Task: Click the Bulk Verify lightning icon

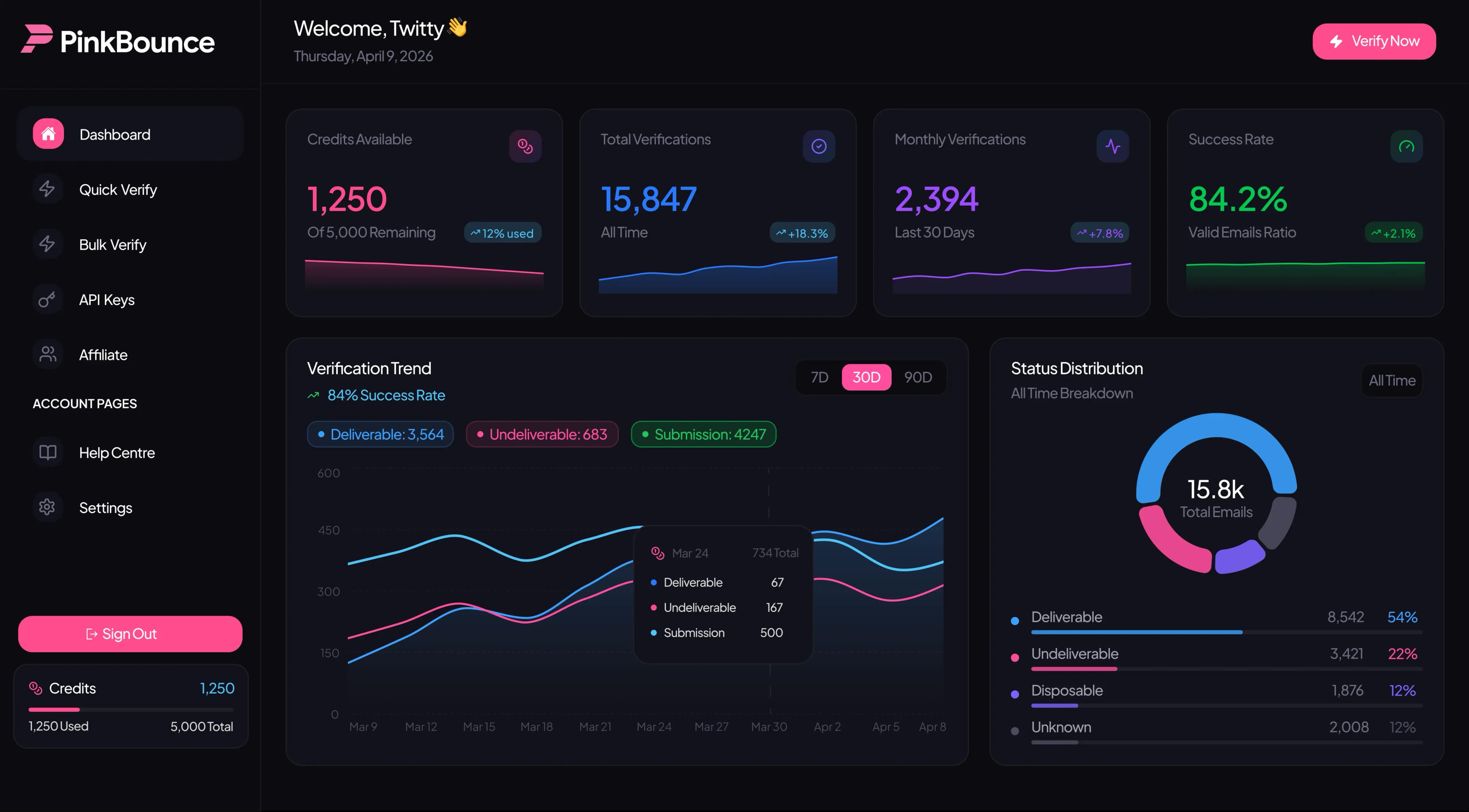Action: click(x=47, y=244)
